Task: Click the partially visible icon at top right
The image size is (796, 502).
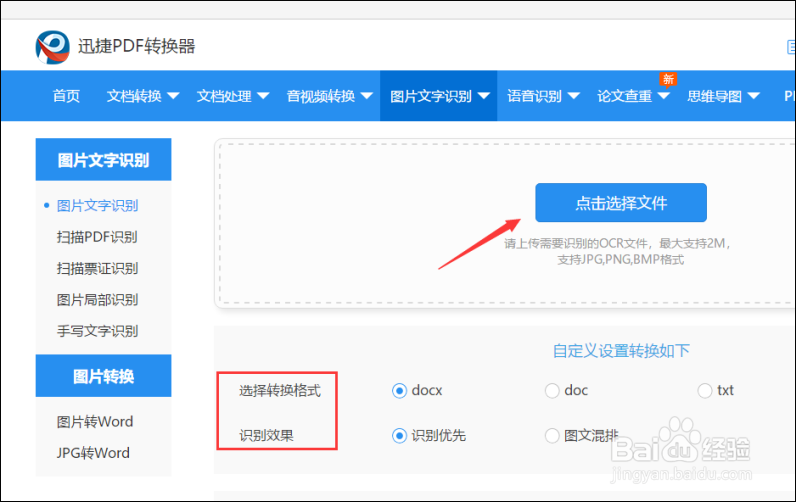Action: point(791,47)
